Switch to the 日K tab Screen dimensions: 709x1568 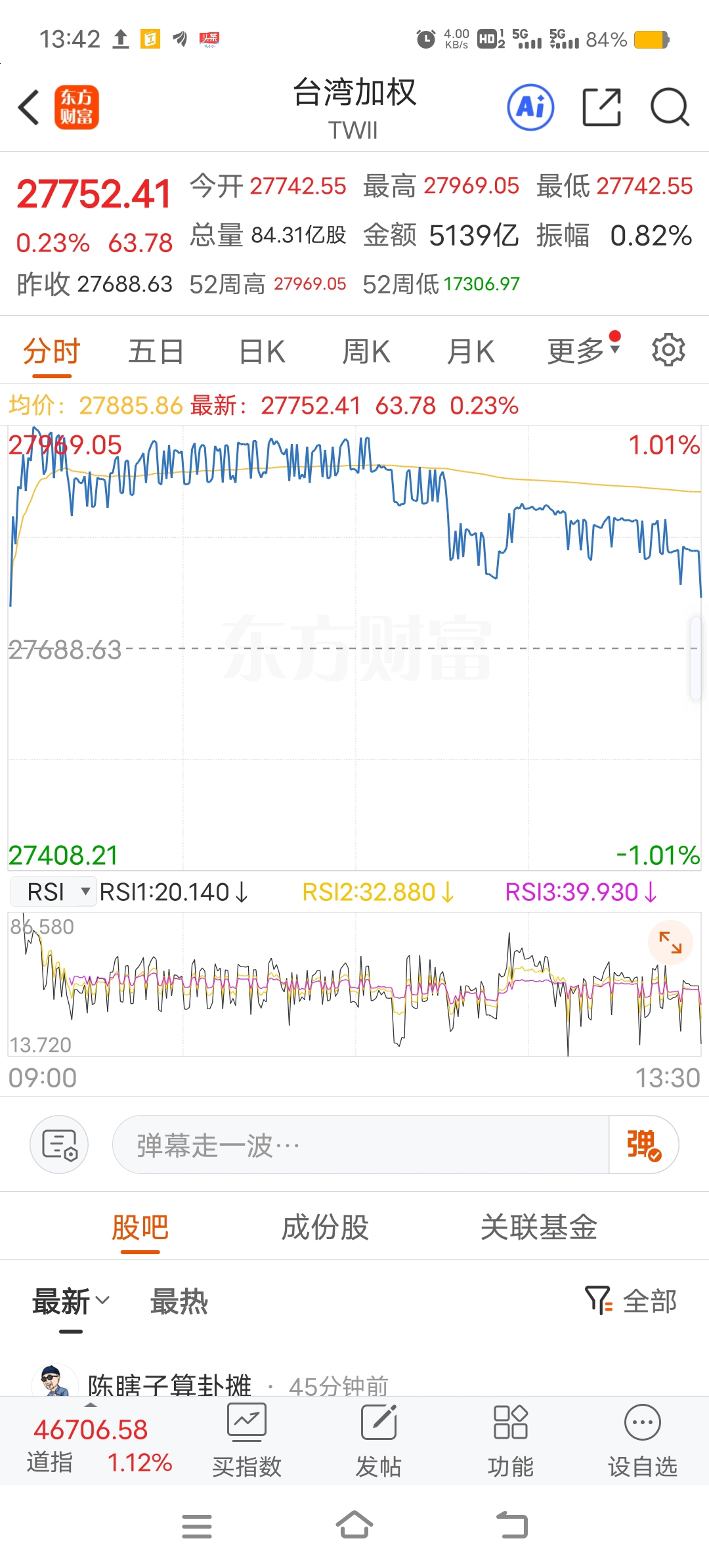point(262,351)
